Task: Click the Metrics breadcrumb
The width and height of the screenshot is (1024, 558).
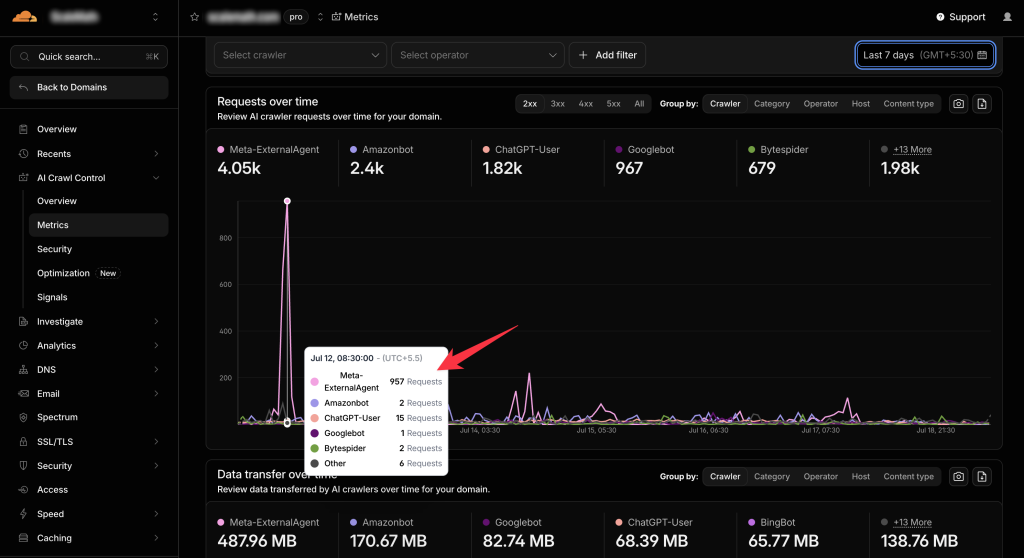Action: (x=355, y=17)
